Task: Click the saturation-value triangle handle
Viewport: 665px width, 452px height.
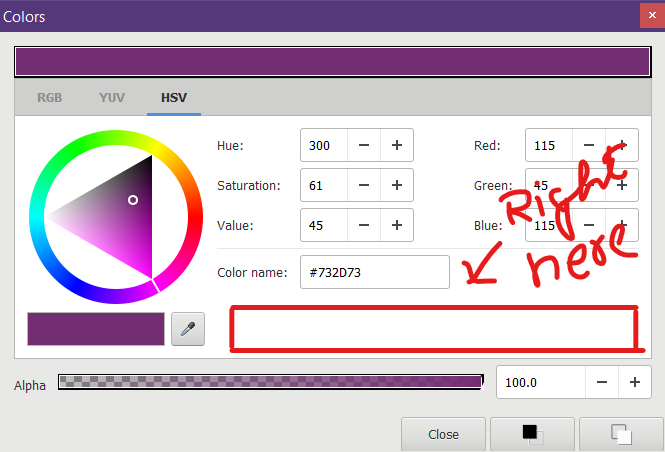Action: [133, 200]
